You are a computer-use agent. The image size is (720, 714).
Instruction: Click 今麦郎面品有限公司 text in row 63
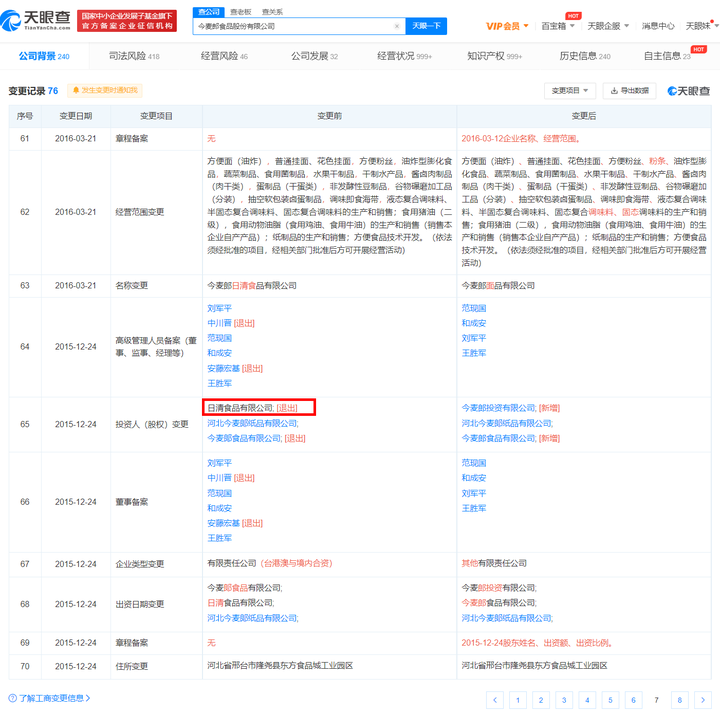coord(498,286)
